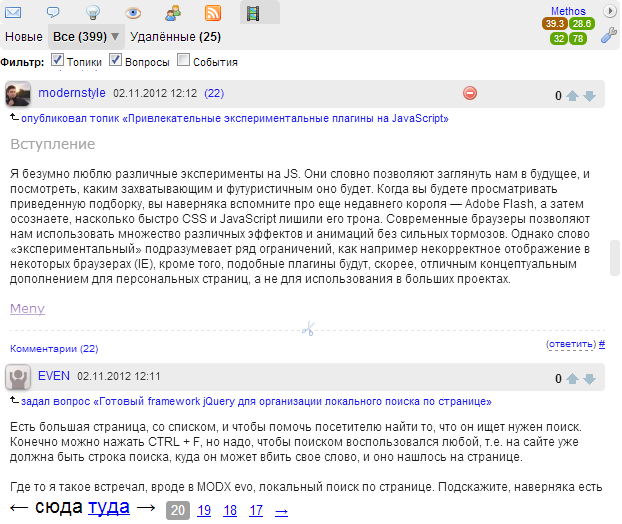Click the light bulb ideas icon

tap(93, 13)
